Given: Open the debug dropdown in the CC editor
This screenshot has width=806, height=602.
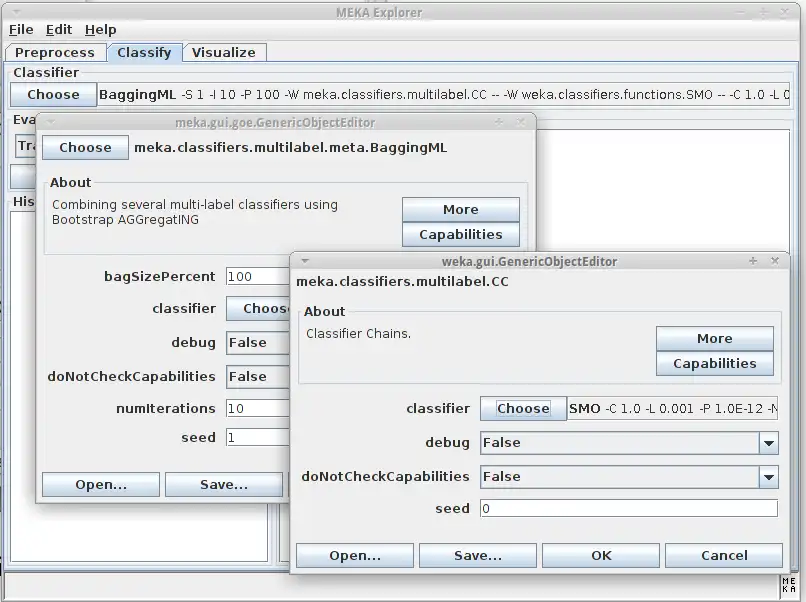Looking at the screenshot, I should click(x=768, y=442).
